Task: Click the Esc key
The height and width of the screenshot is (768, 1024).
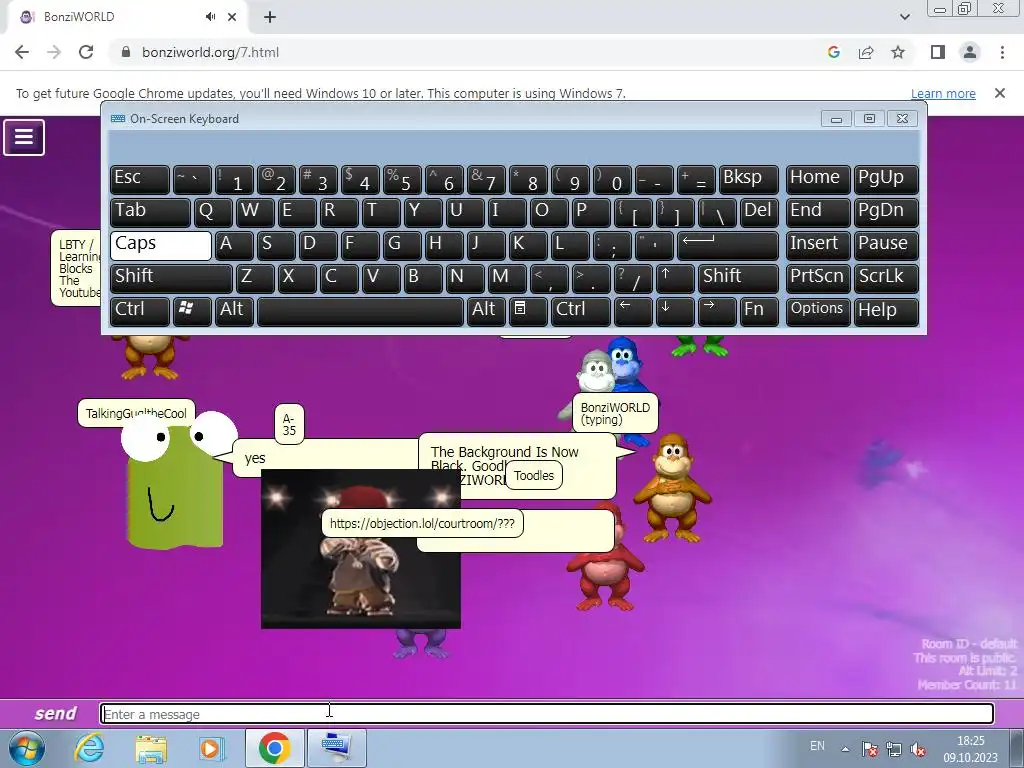Action: pos(140,180)
